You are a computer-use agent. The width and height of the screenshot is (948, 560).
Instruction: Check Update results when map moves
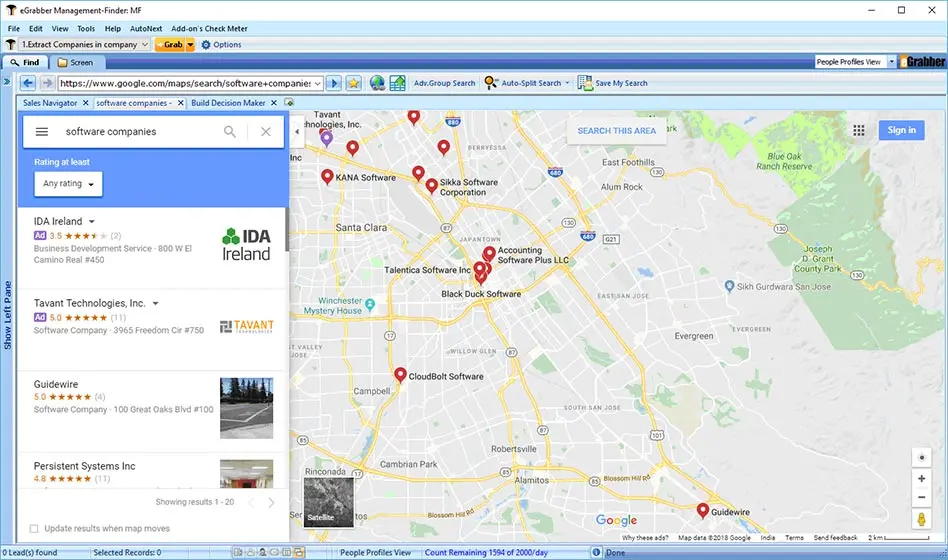click(x=34, y=529)
